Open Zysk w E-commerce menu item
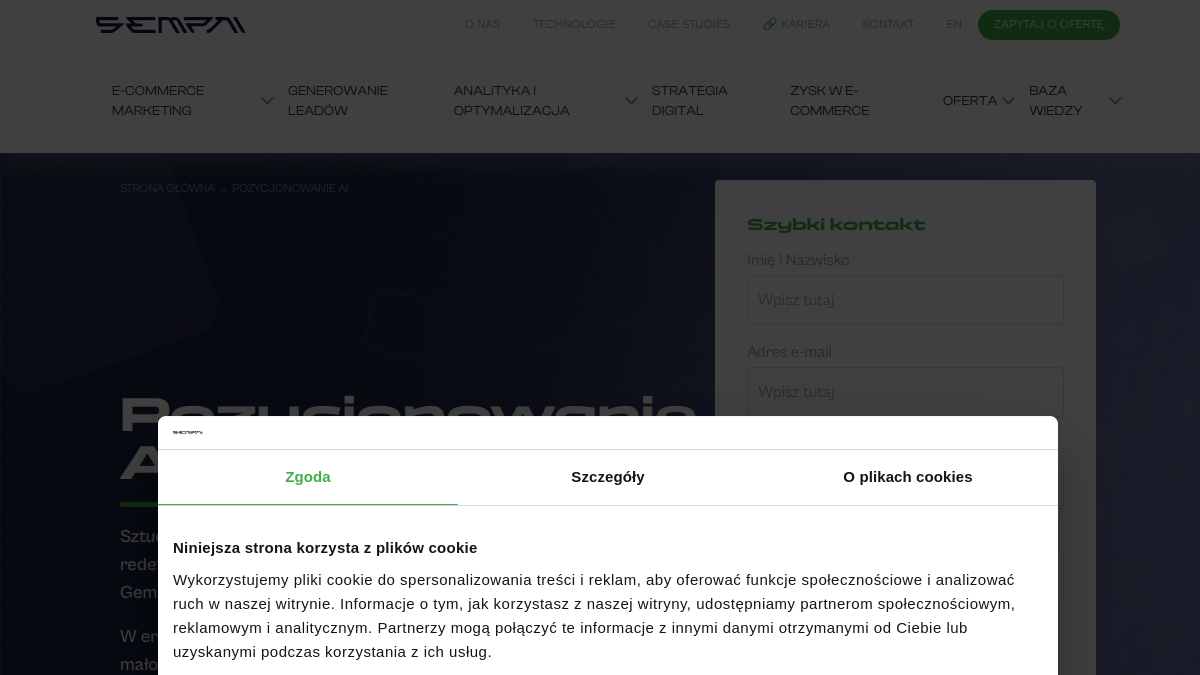The image size is (1200, 675). coord(830,101)
